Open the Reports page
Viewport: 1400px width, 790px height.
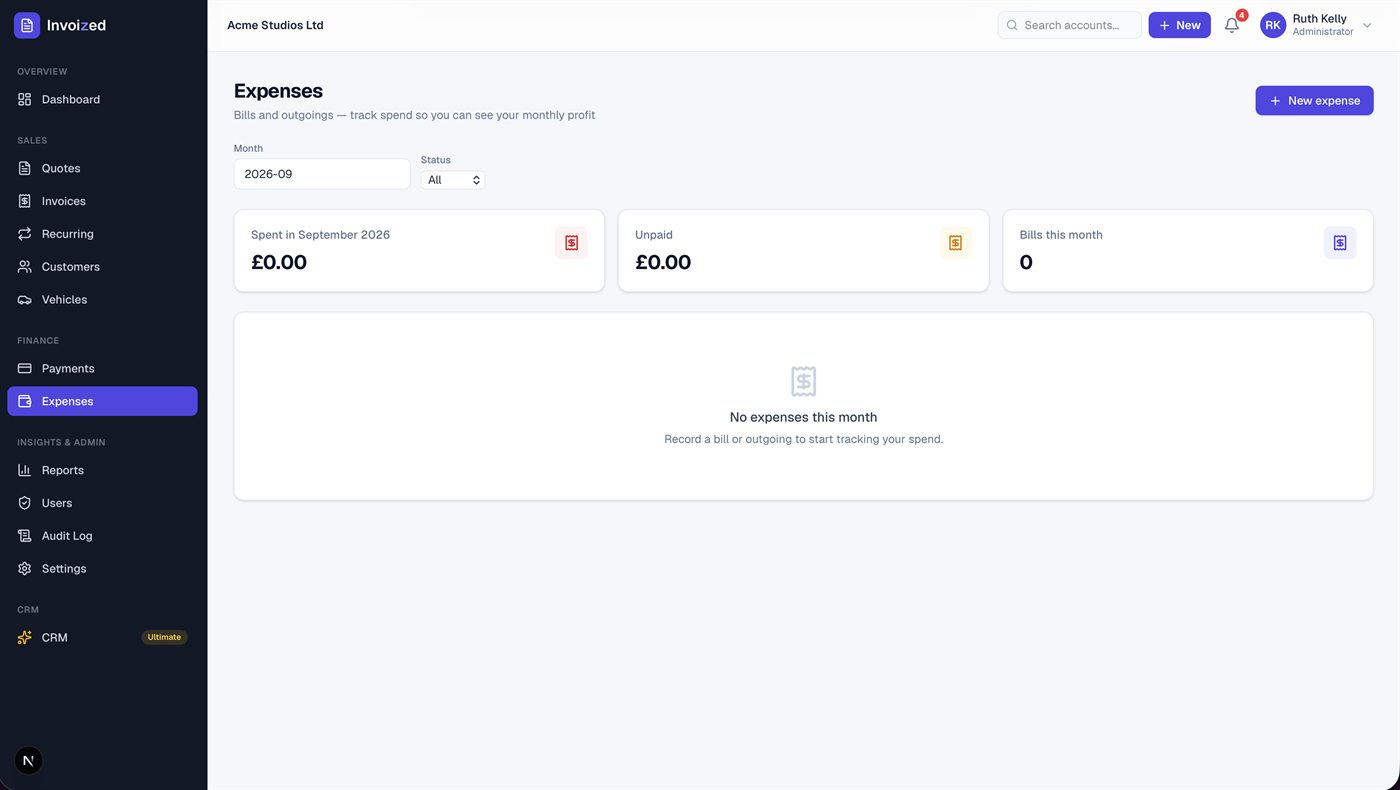[102, 470]
